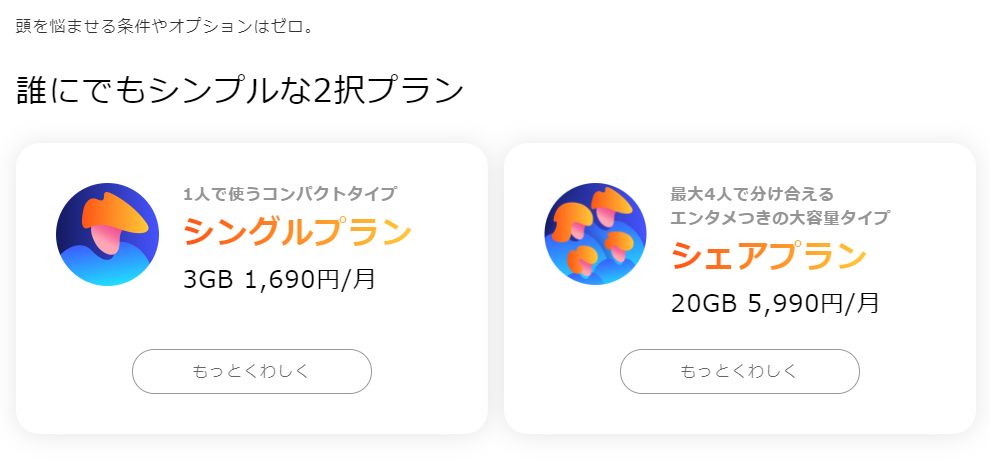Select the 3GB data amount text

pos(208,279)
